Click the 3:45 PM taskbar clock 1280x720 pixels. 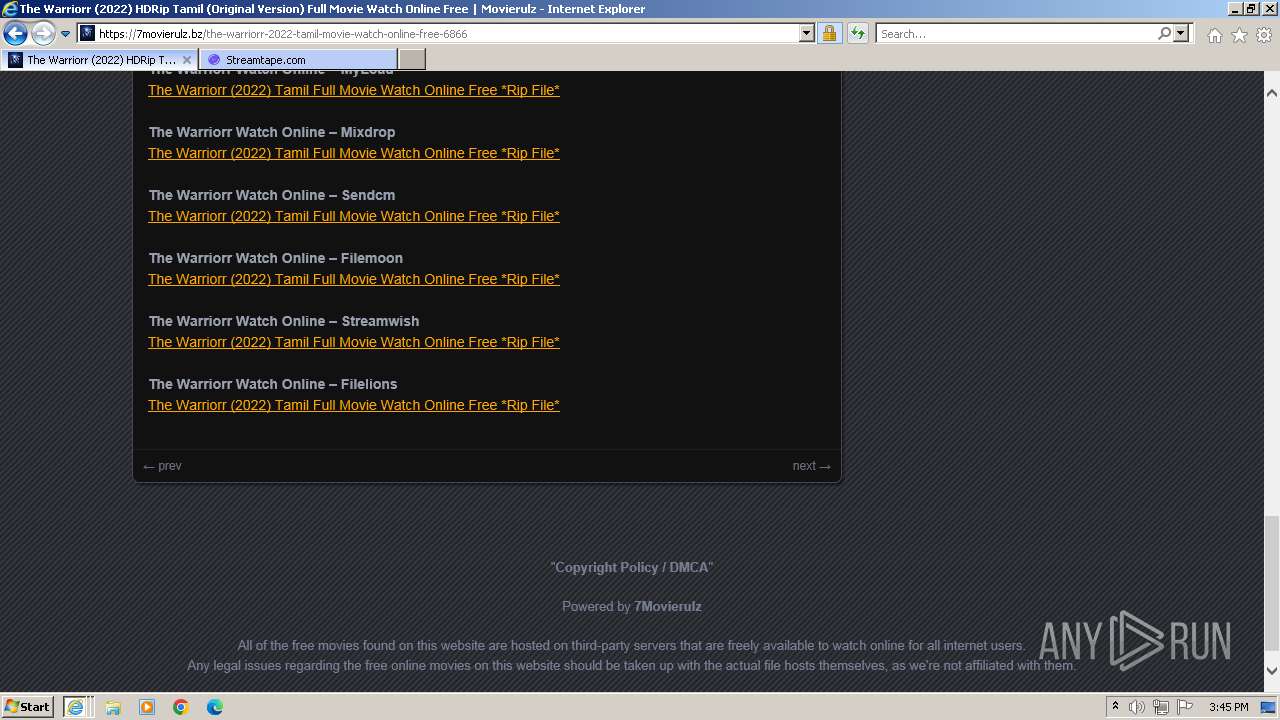tap(1228, 707)
